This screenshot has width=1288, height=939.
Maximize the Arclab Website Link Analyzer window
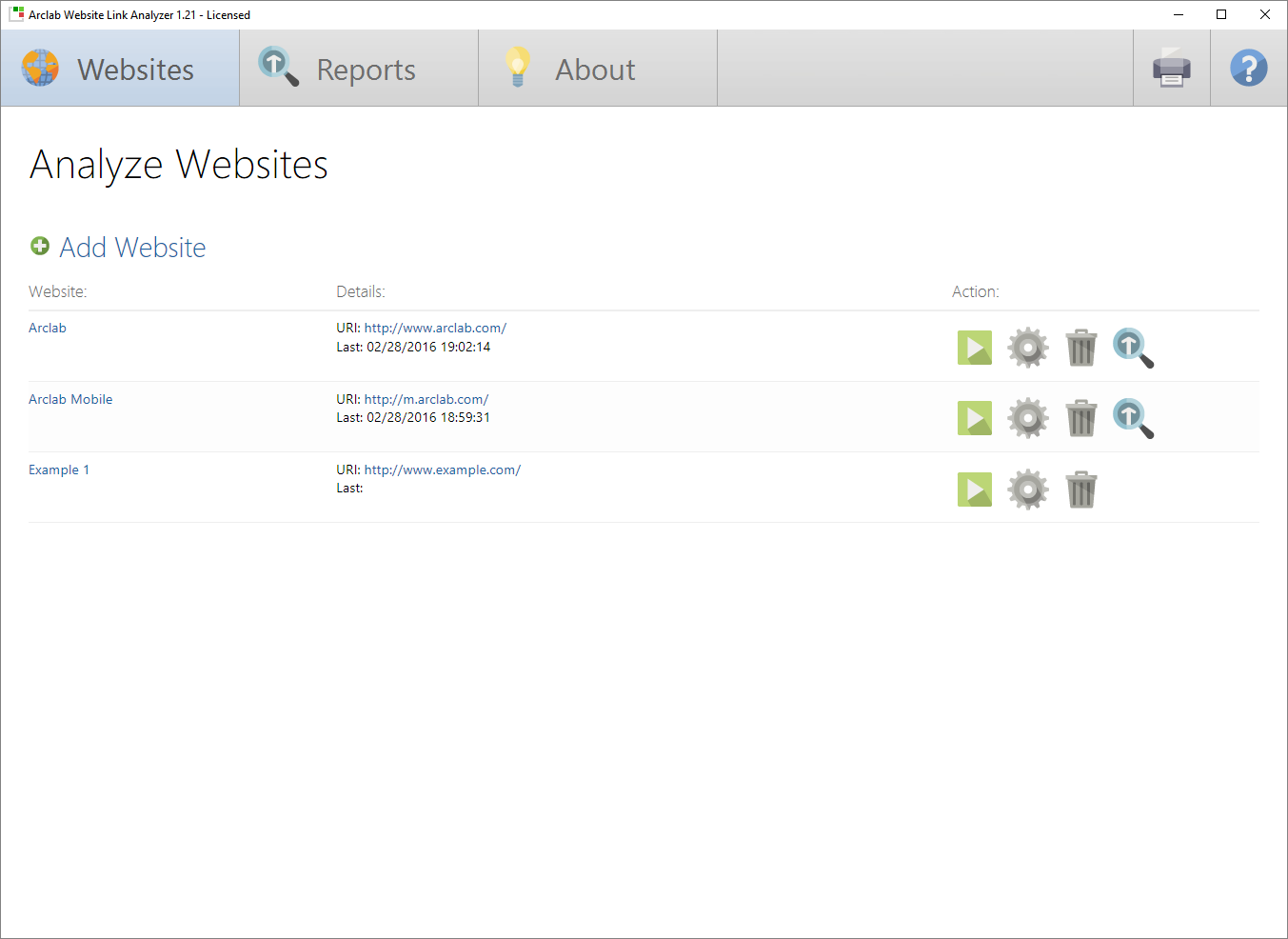coord(1222,14)
